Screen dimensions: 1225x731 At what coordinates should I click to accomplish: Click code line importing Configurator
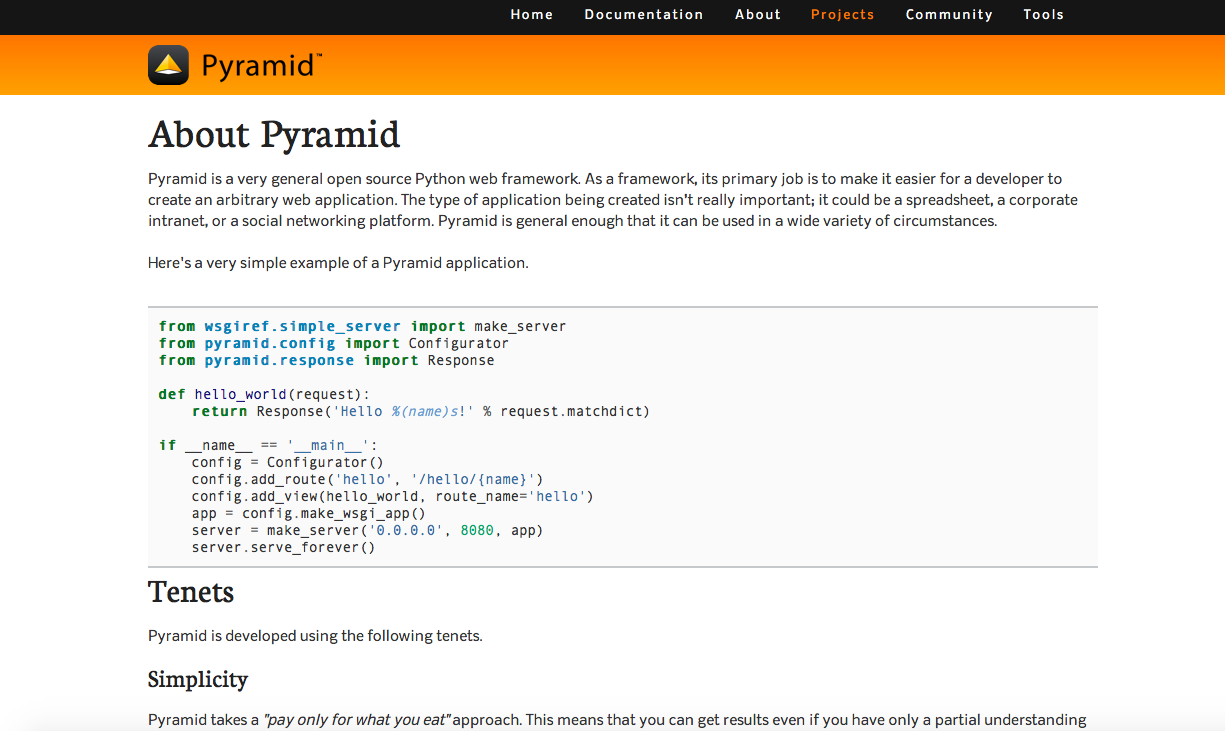point(334,343)
